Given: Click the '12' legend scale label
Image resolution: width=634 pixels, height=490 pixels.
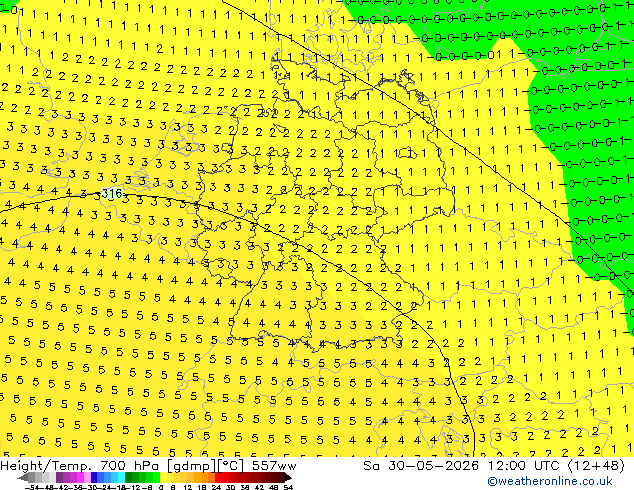Looking at the screenshot, I should [188, 488].
